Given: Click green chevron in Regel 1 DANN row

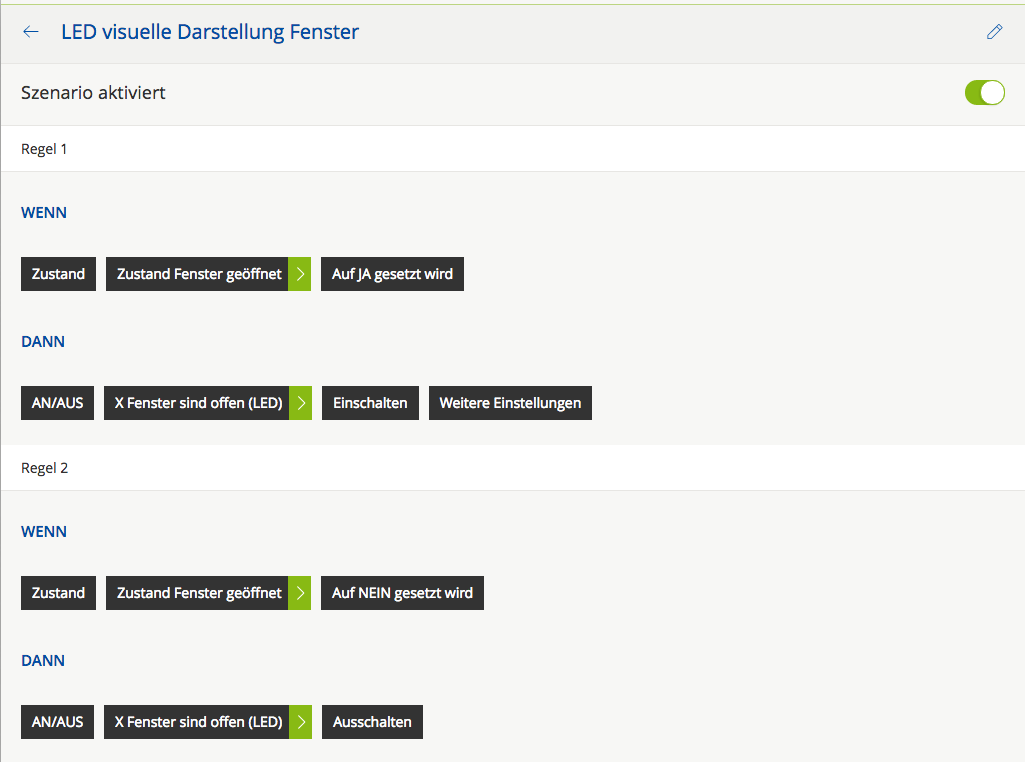Looking at the screenshot, I should point(301,403).
